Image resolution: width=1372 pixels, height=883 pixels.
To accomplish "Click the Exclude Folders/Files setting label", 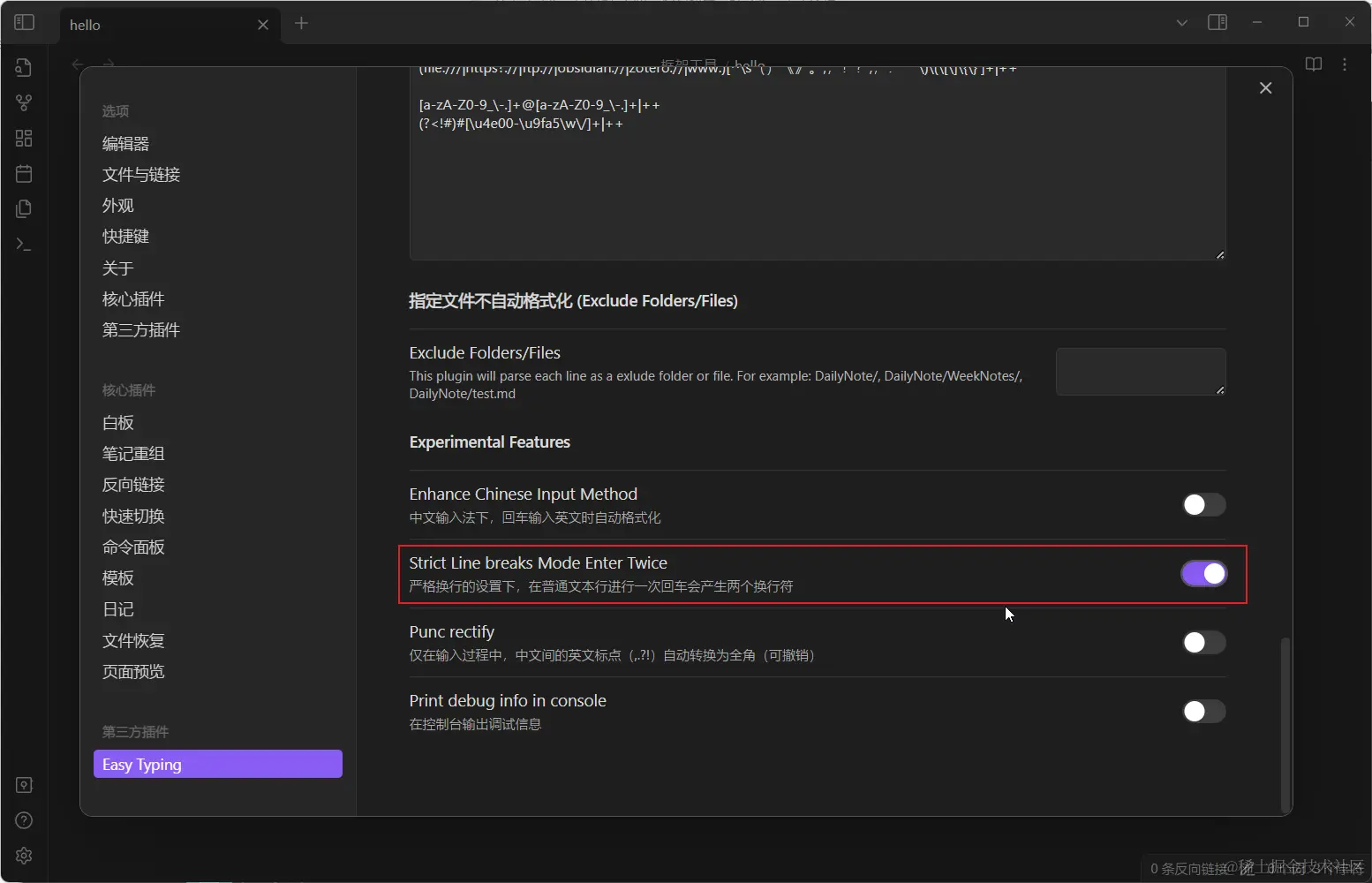I will [x=485, y=352].
